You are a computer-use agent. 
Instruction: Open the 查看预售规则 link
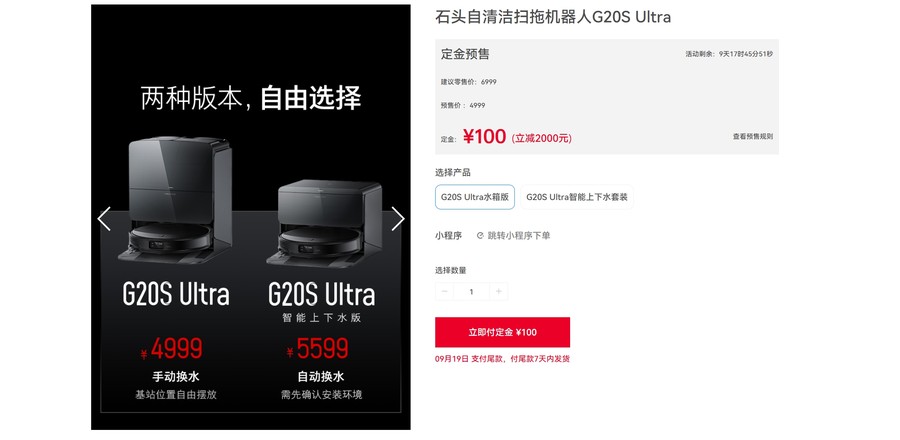752,137
